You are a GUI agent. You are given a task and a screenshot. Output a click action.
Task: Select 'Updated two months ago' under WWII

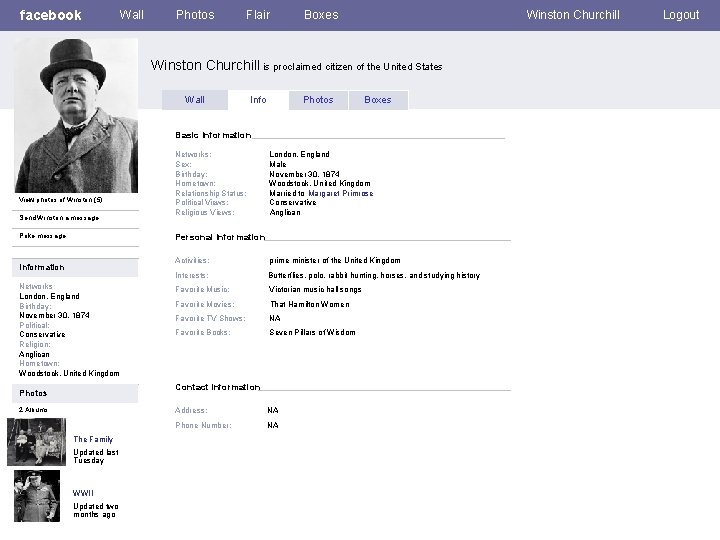(96, 511)
